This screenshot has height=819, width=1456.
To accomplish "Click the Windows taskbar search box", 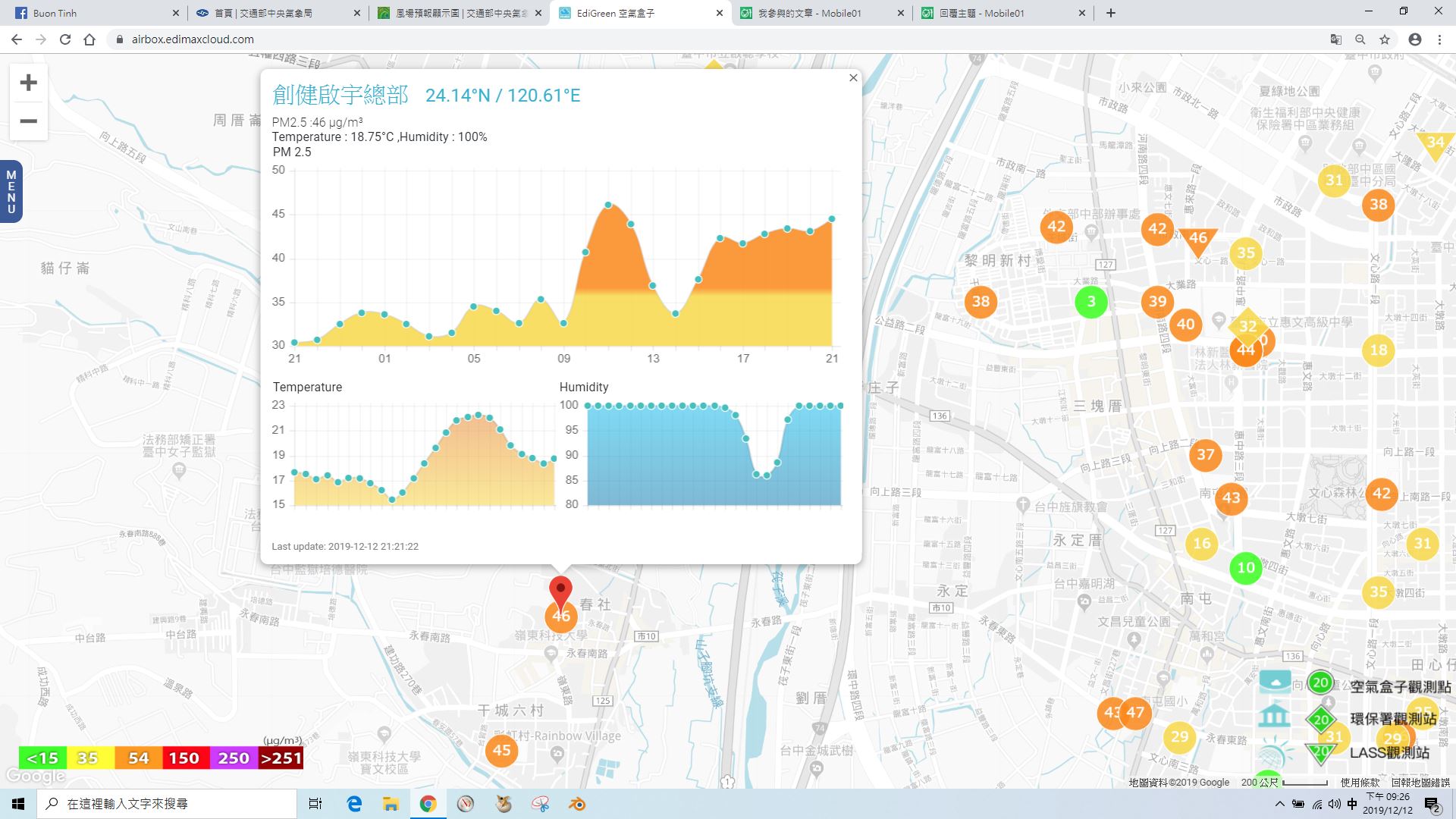I will coord(168,804).
